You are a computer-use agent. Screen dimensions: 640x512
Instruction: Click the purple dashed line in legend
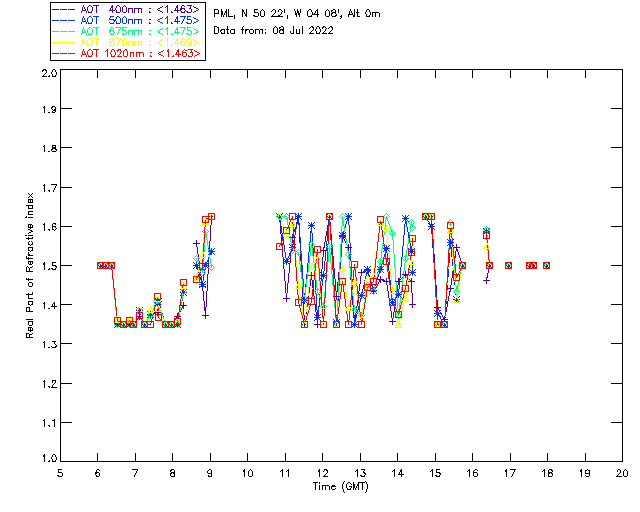(x=64, y=9)
